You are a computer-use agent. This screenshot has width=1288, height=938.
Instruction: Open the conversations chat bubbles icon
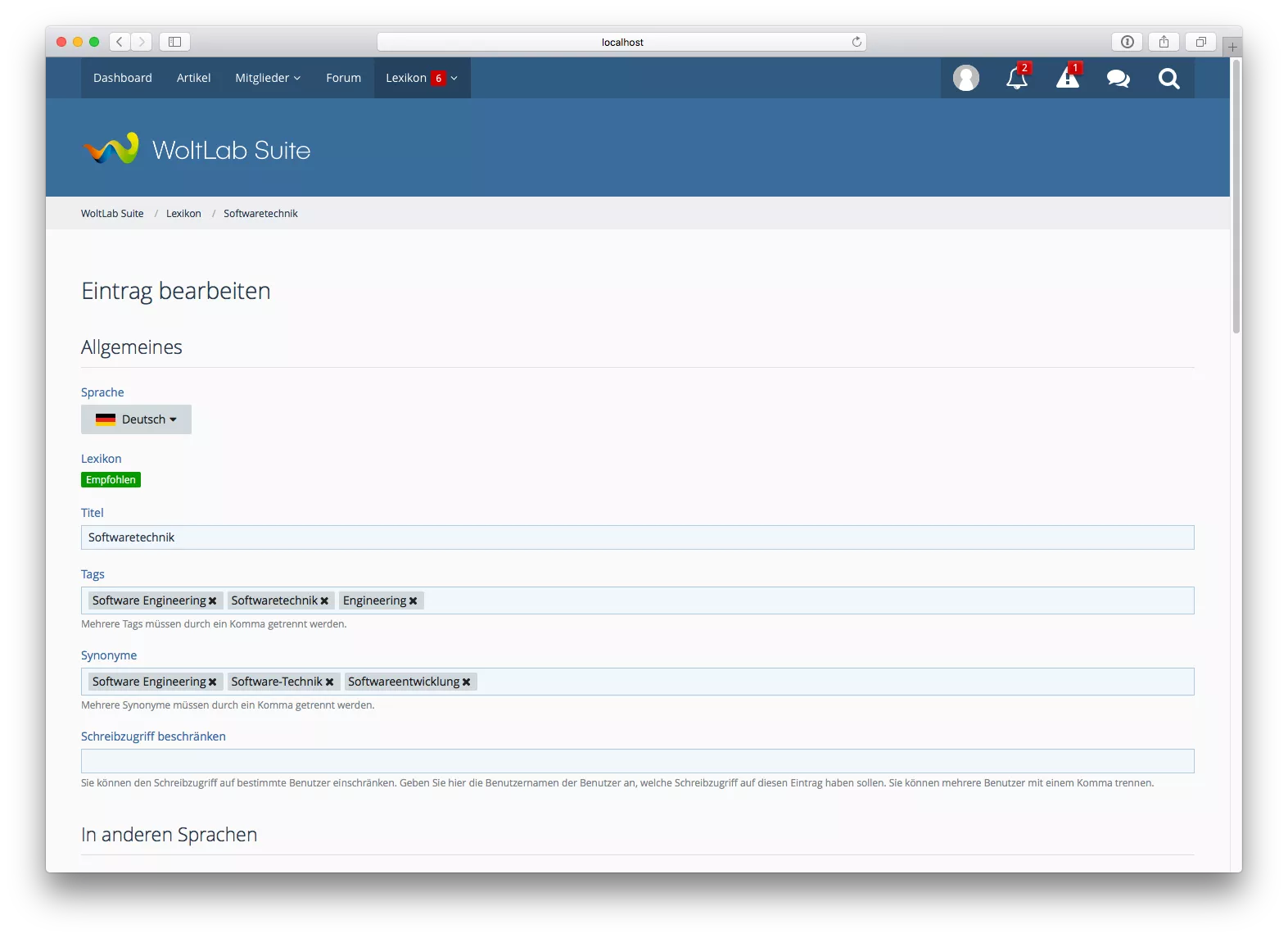(x=1118, y=78)
